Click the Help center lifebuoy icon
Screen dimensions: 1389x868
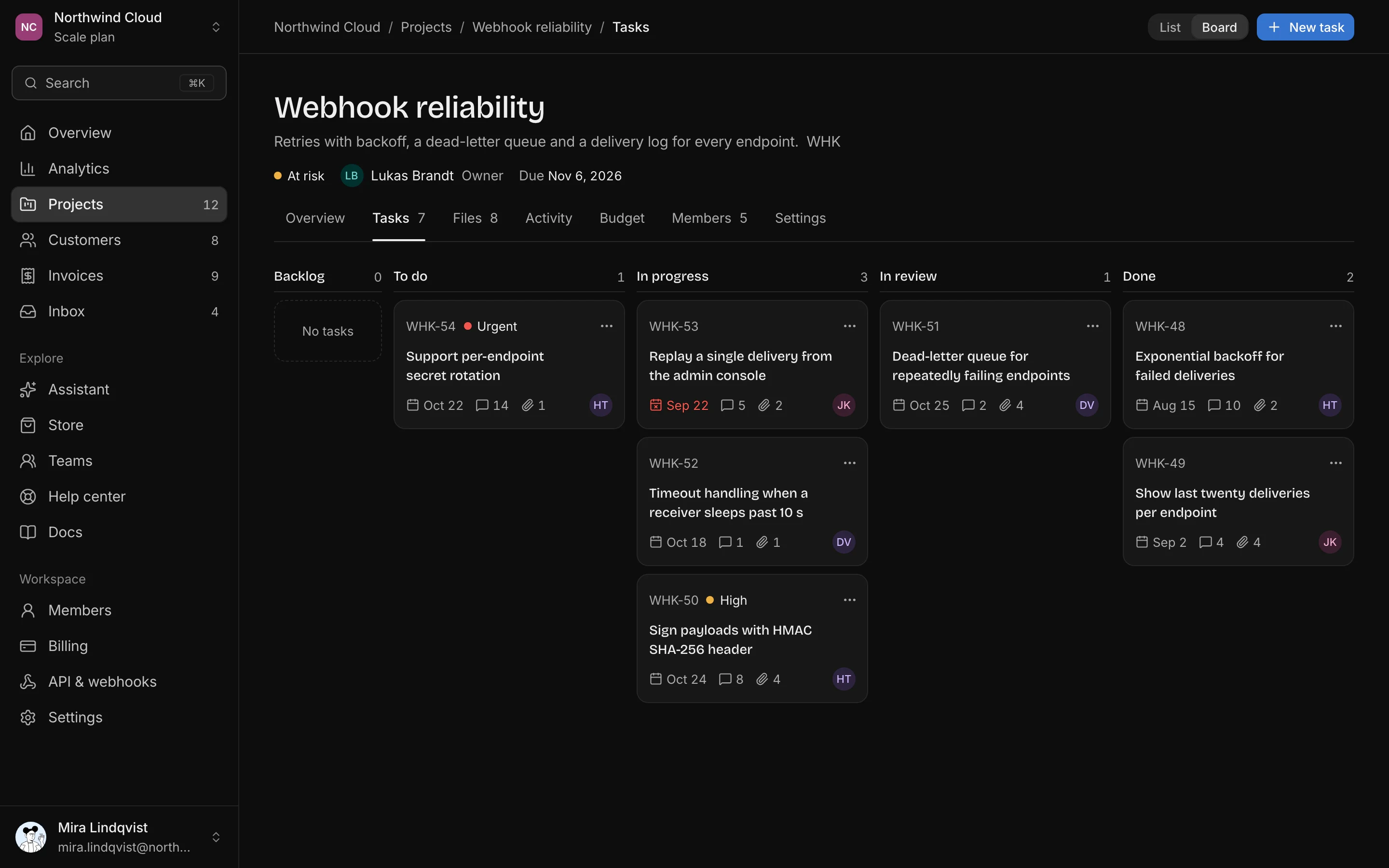click(27, 496)
